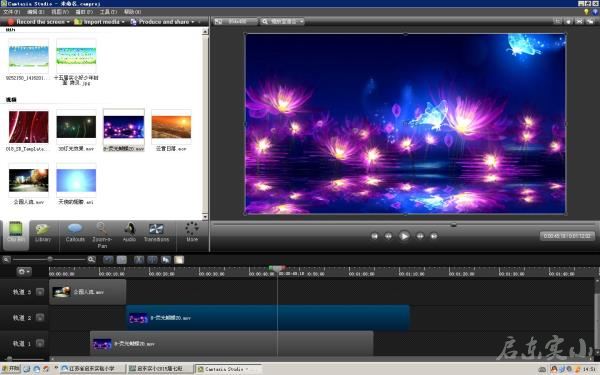Toggle the lock on track 3
Image resolution: width=600 pixels, height=375 pixels.
pos(40,292)
